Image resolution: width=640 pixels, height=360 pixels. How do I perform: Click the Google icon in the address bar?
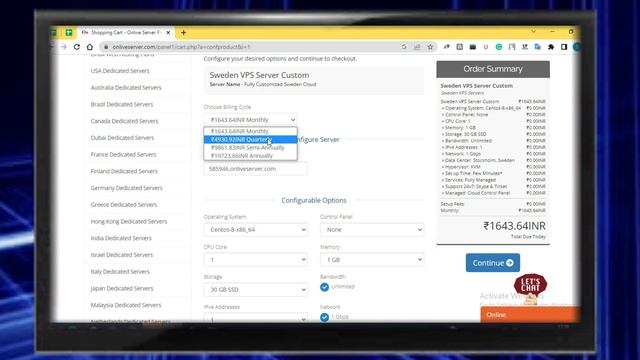click(x=404, y=47)
